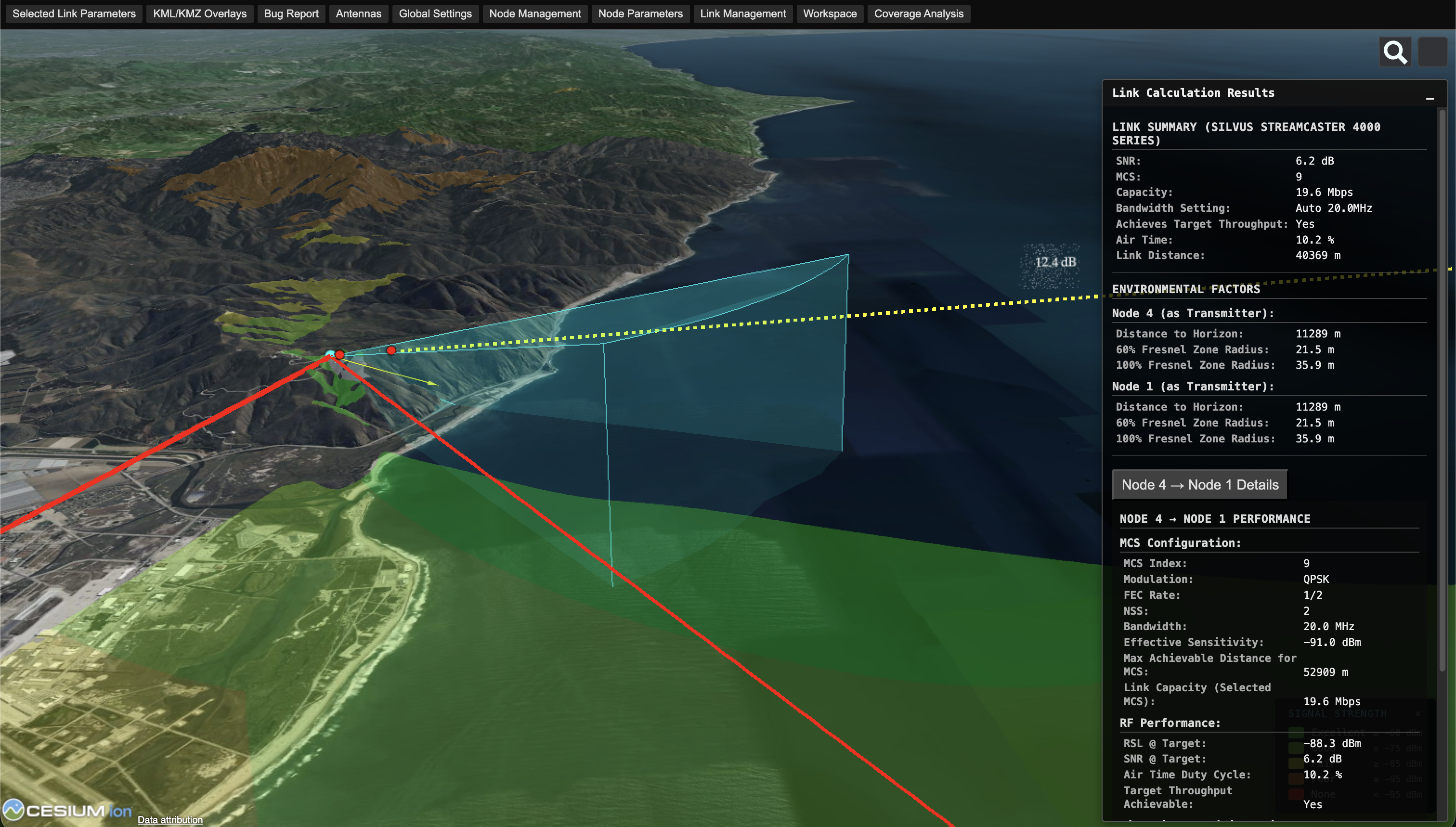Open the Bug Report dialog
This screenshot has width=1456, height=827.
tap(291, 13)
